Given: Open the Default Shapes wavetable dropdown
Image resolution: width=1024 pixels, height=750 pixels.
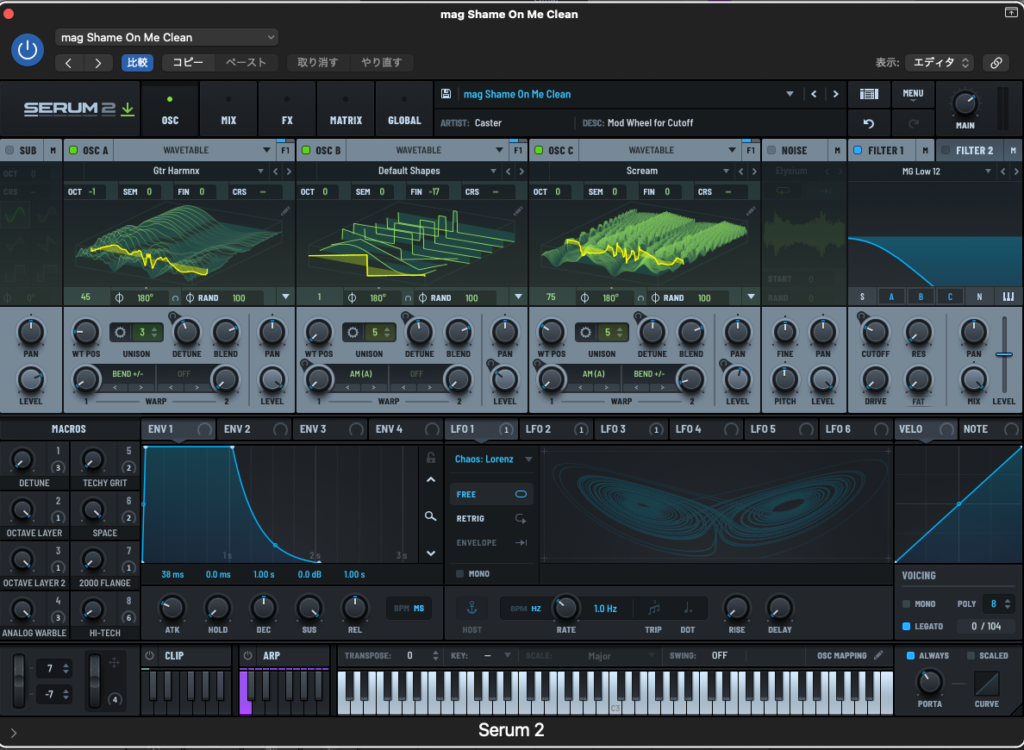Looking at the screenshot, I should (493, 171).
